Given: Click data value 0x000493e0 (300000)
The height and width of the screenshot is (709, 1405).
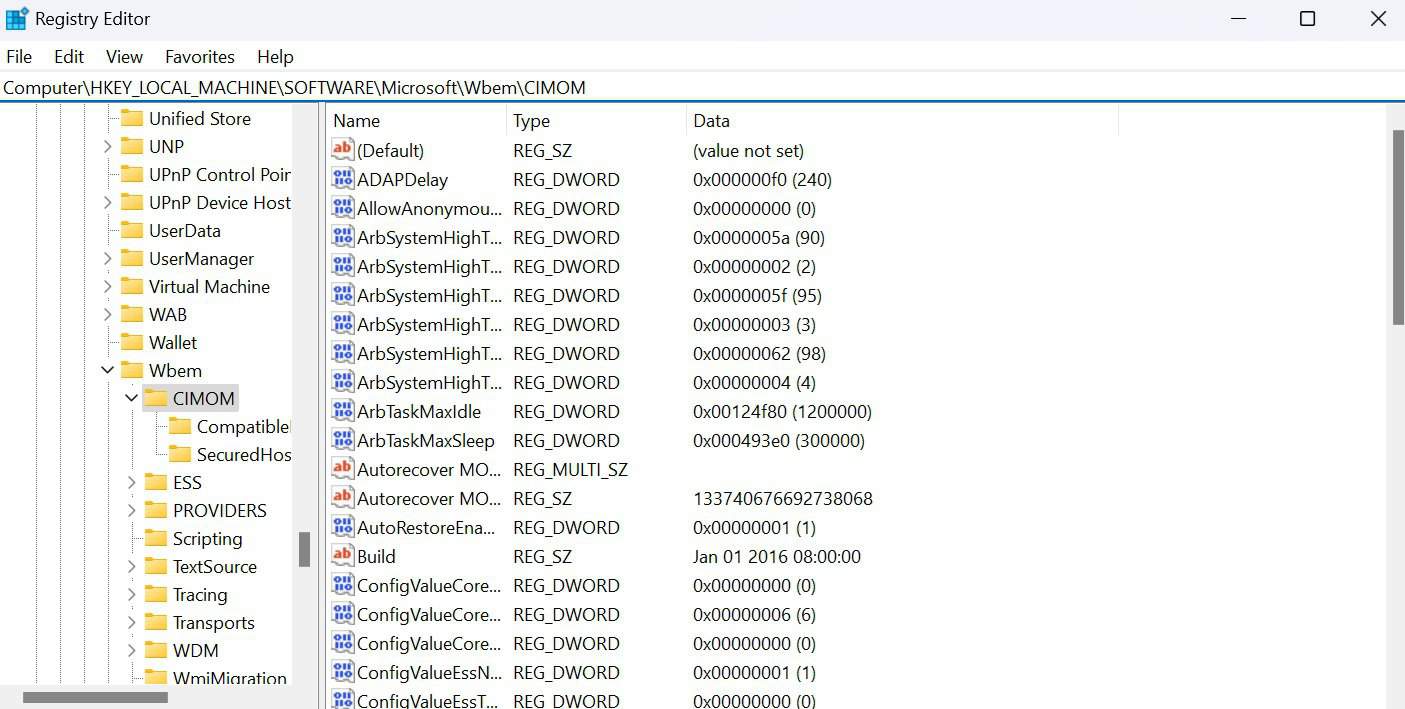Looking at the screenshot, I should pos(779,440).
